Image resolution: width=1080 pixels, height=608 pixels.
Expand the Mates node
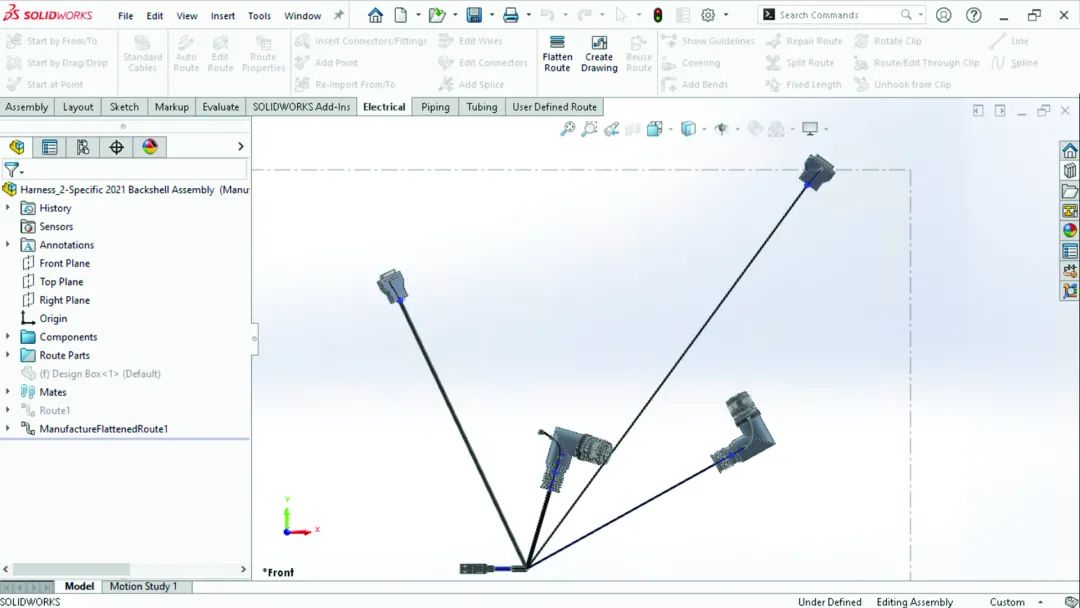pos(8,392)
